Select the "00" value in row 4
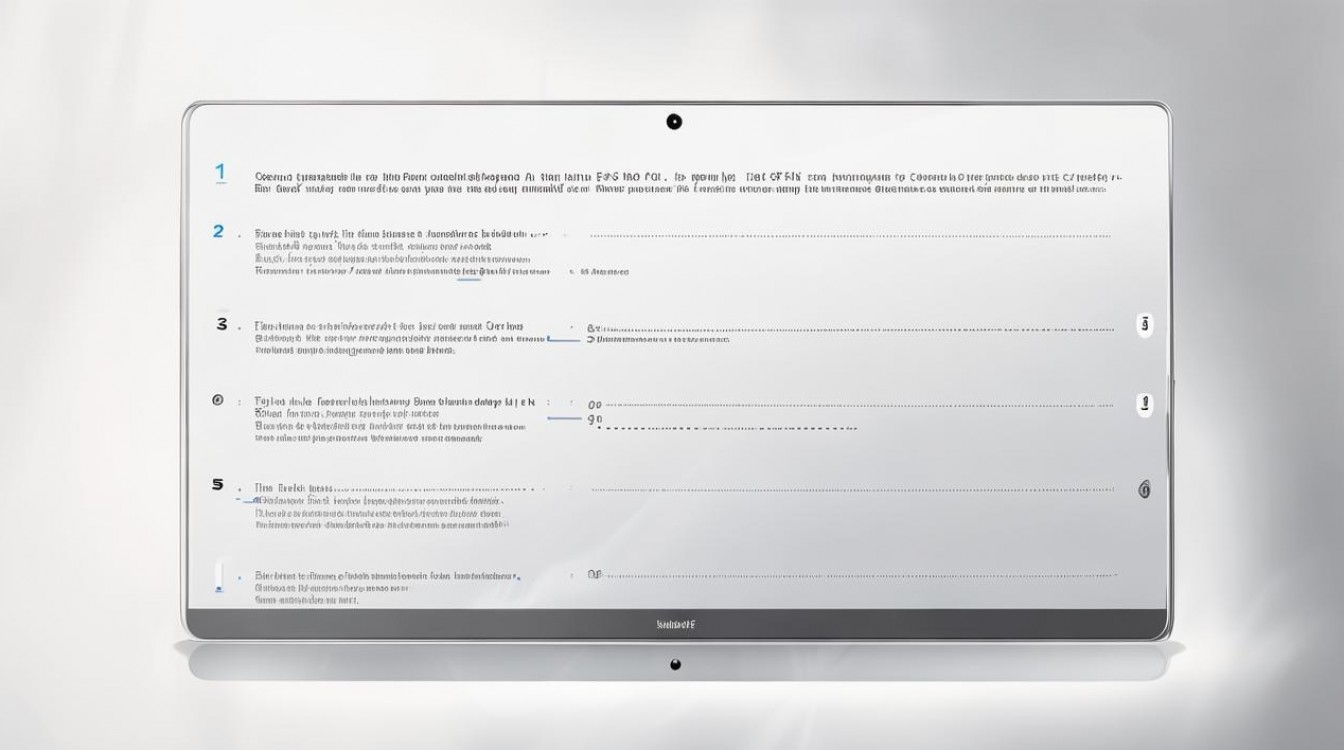 595,405
